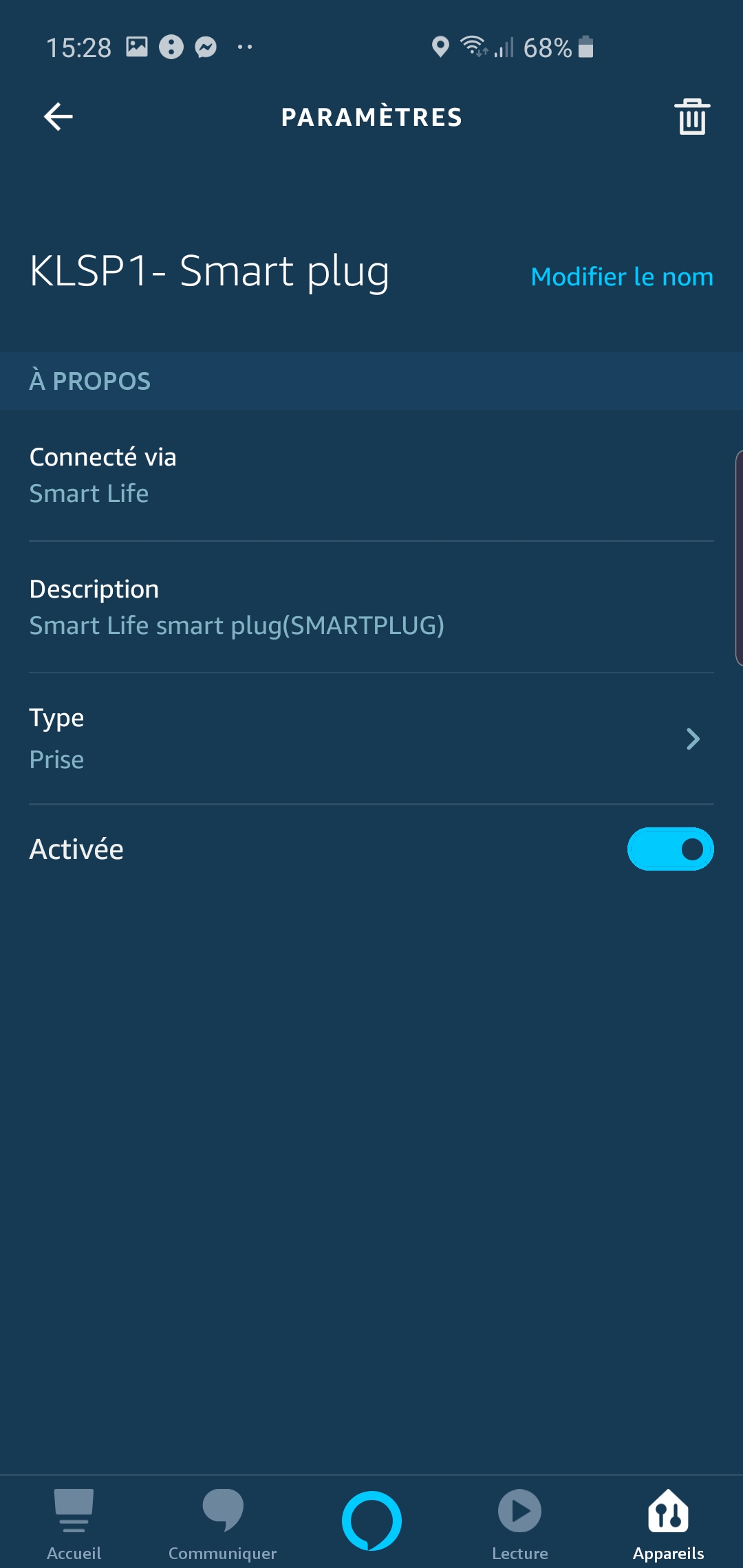743x1568 pixels.
Task: Expand the Type chevron arrow
Action: (693, 739)
